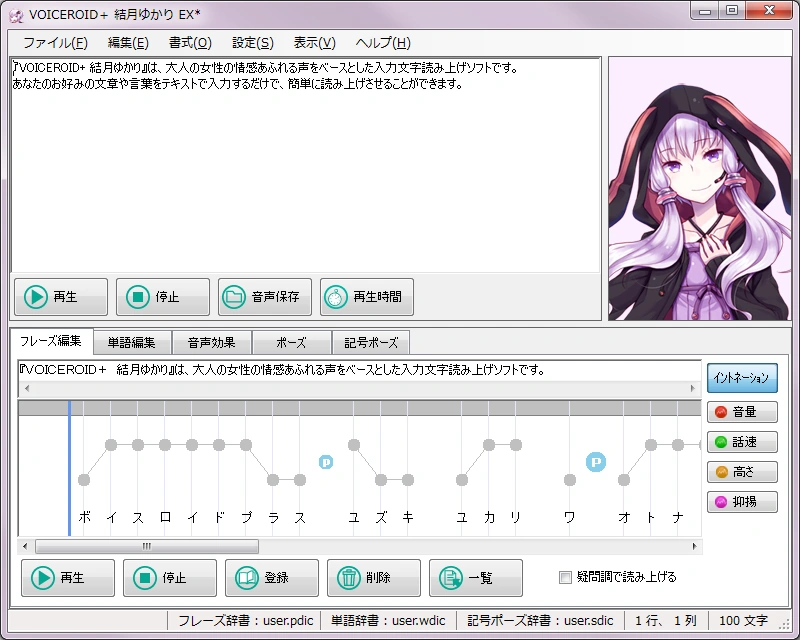
Task: Click the intonation timeline horizontal scrollbar thumb
Action: [x=147, y=547]
